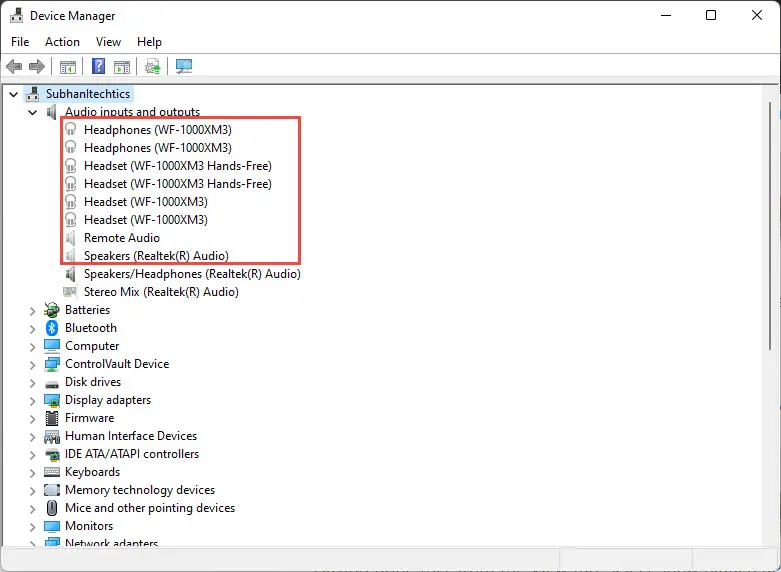Expand the Keyboards node
Image resolution: width=781 pixels, height=572 pixels.
[x=32, y=473]
